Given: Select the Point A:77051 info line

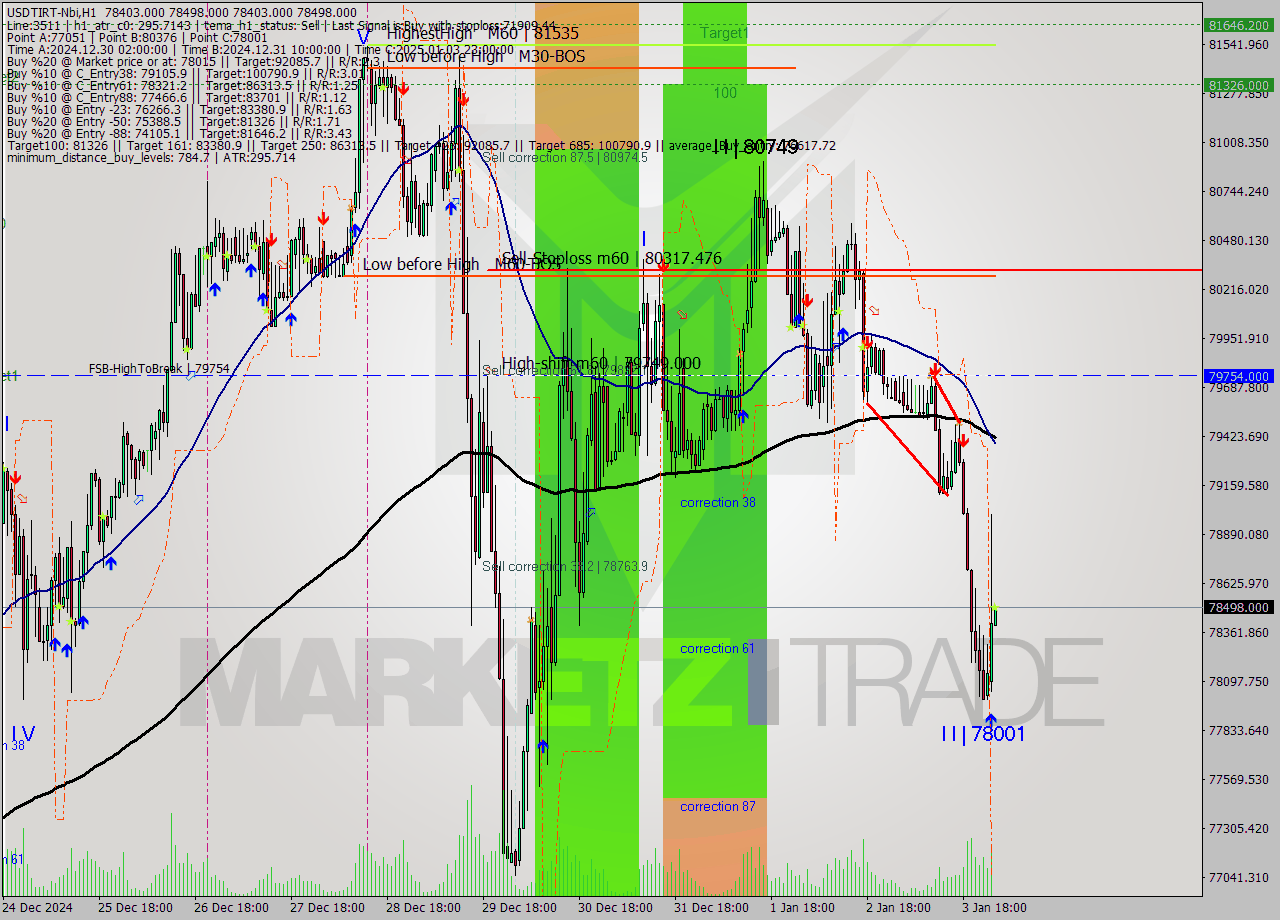Looking at the screenshot, I should point(137,37).
